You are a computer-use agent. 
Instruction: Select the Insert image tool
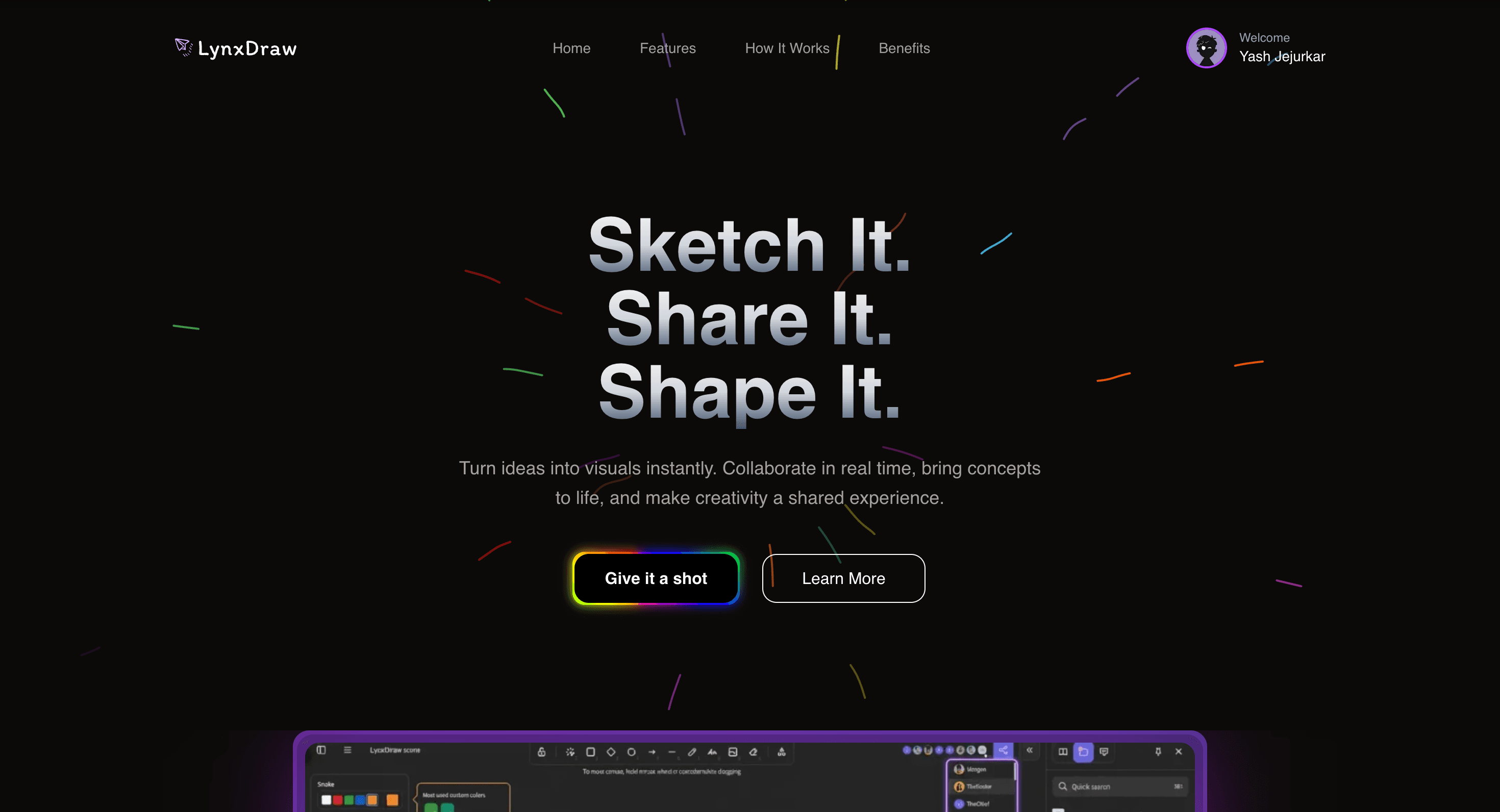pos(733,752)
